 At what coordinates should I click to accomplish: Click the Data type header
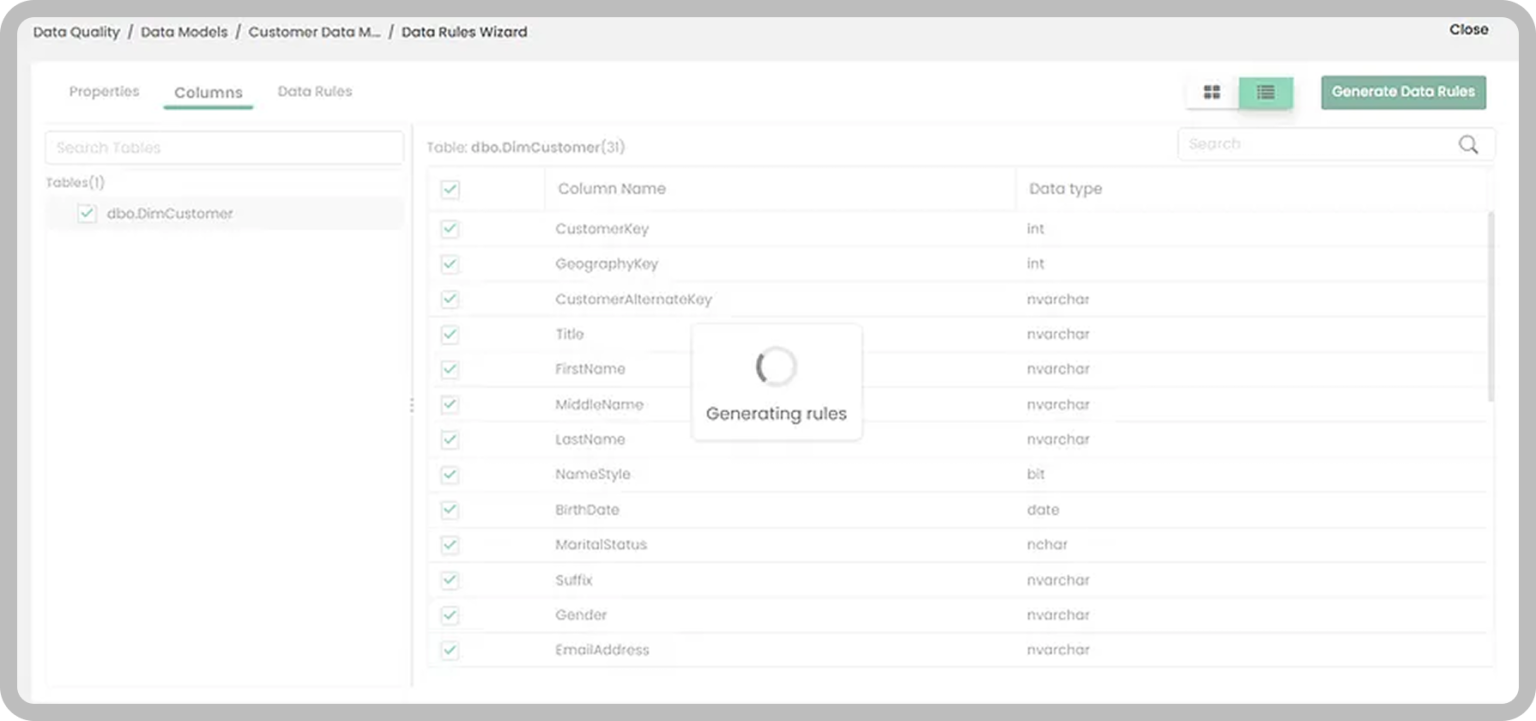click(1065, 189)
